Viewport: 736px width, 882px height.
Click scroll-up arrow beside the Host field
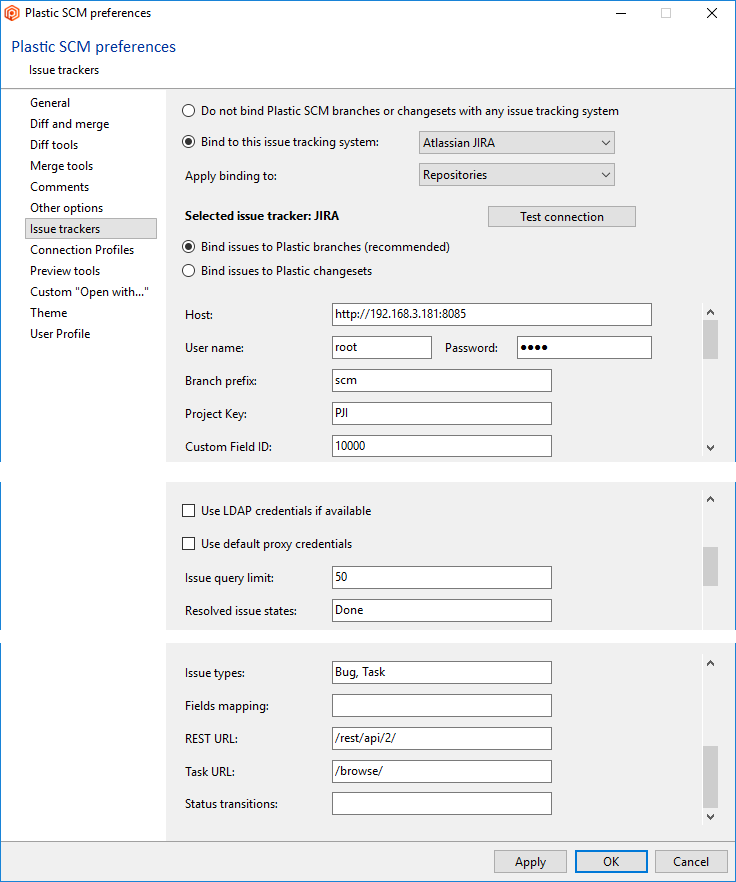(x=710, y=312)
